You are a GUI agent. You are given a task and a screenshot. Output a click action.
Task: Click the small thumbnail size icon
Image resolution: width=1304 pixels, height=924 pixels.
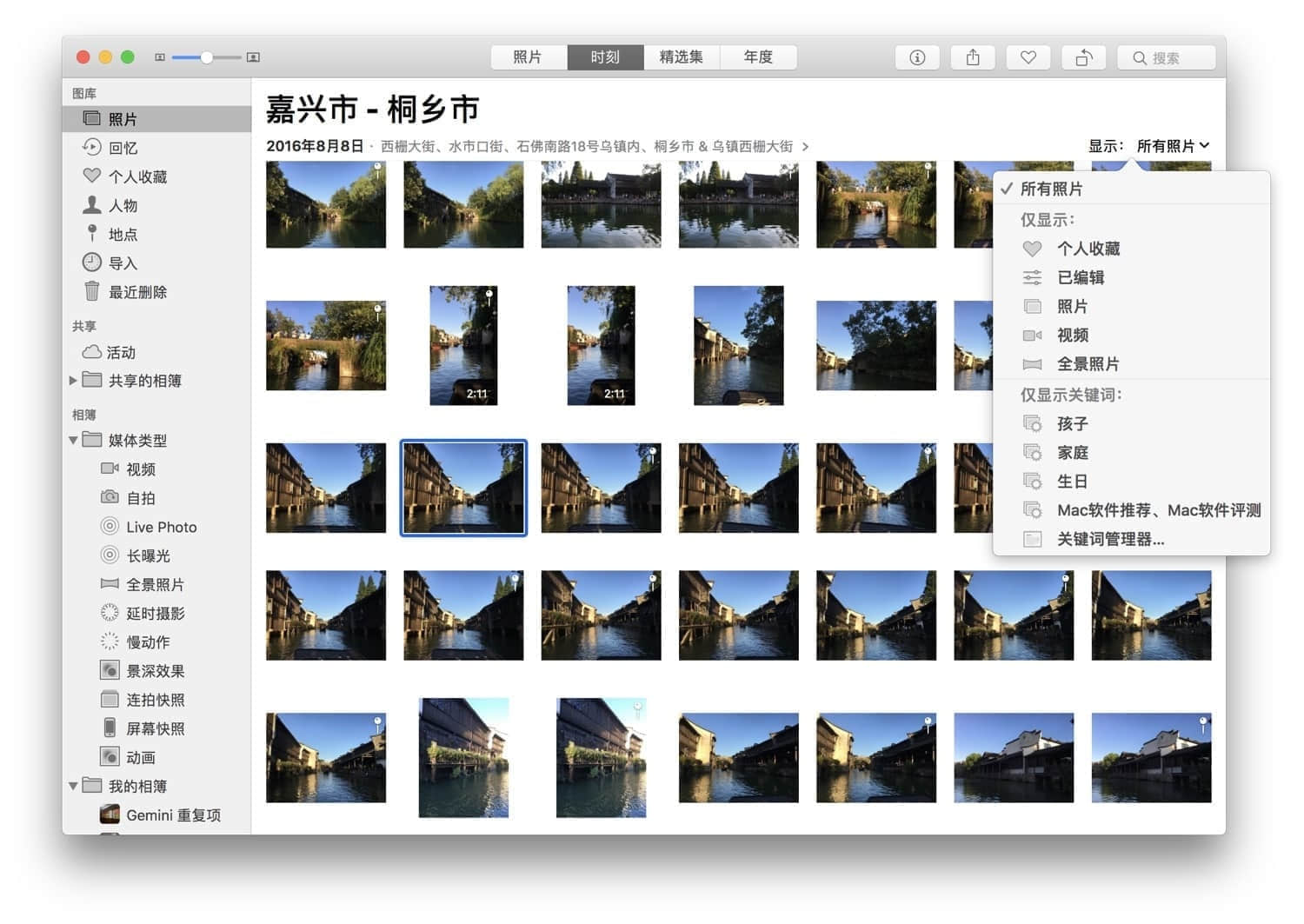click(160, 57)
